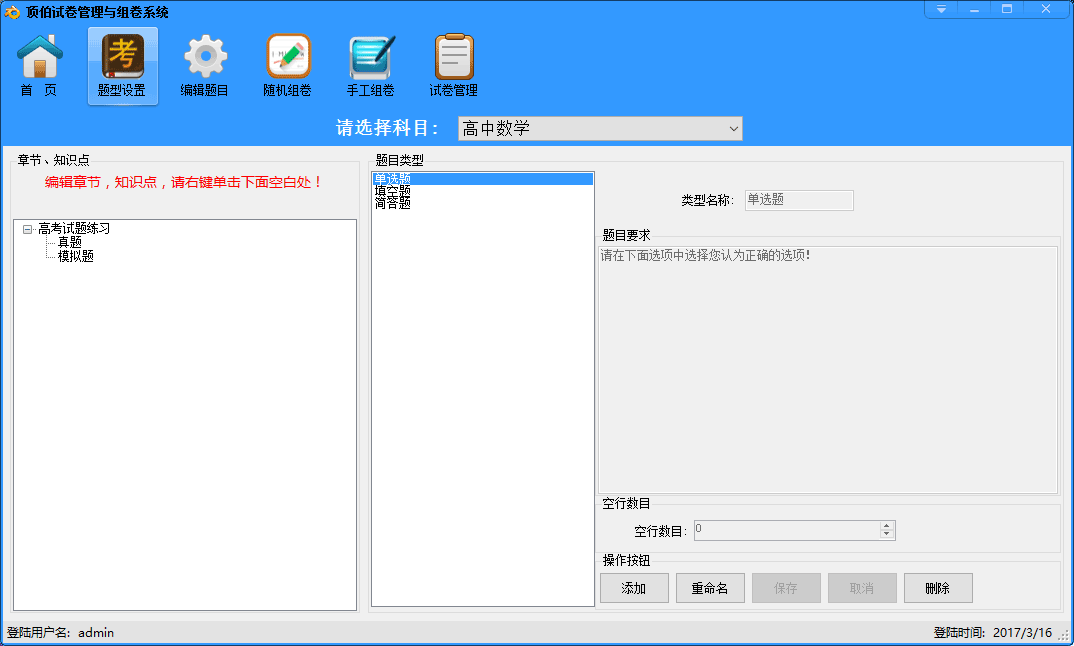Select the 真题 tree item
This screenshot has width=1074, height=646.
coord(70,243)
